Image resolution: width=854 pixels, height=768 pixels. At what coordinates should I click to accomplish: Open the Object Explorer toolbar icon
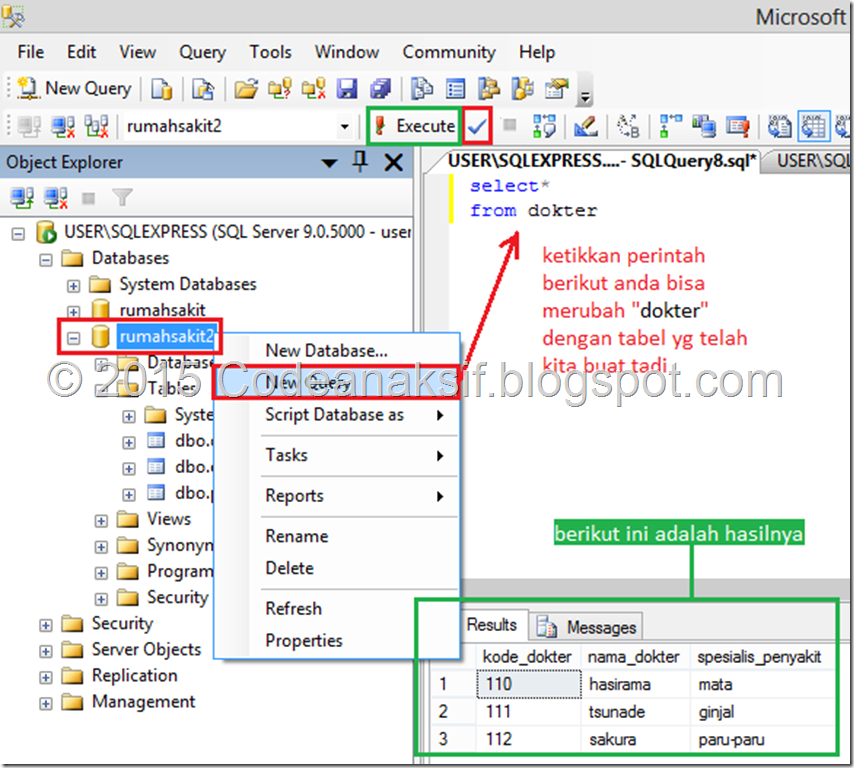[x=489, y=89]
